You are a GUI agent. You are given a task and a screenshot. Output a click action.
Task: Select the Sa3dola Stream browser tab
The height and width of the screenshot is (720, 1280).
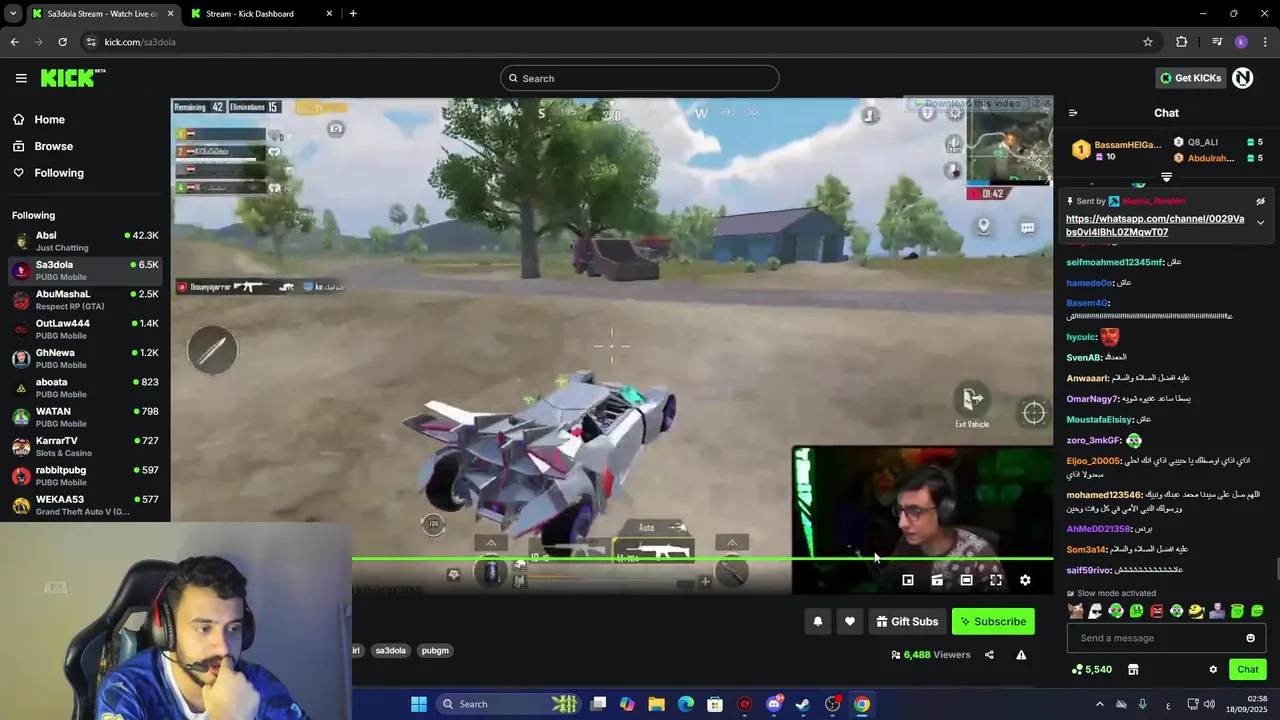coord(102,14)
